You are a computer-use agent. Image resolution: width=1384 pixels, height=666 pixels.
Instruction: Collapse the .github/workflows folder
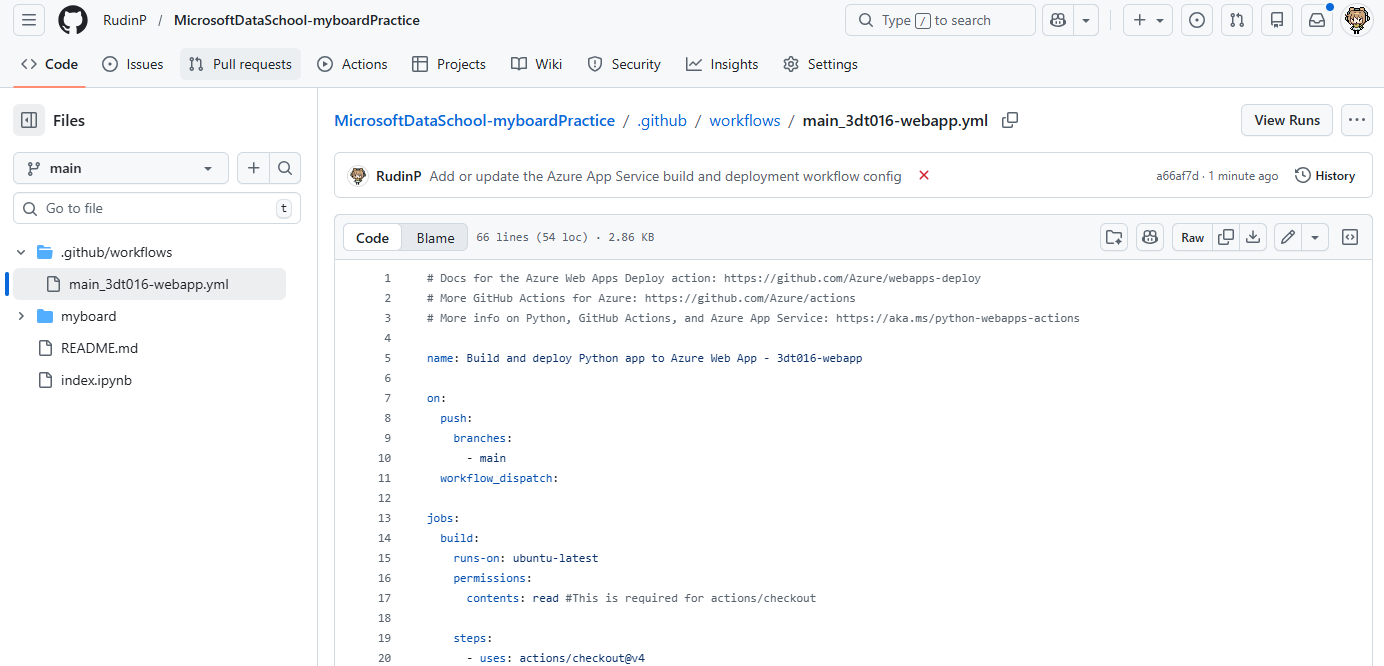(x=22, y=252)
